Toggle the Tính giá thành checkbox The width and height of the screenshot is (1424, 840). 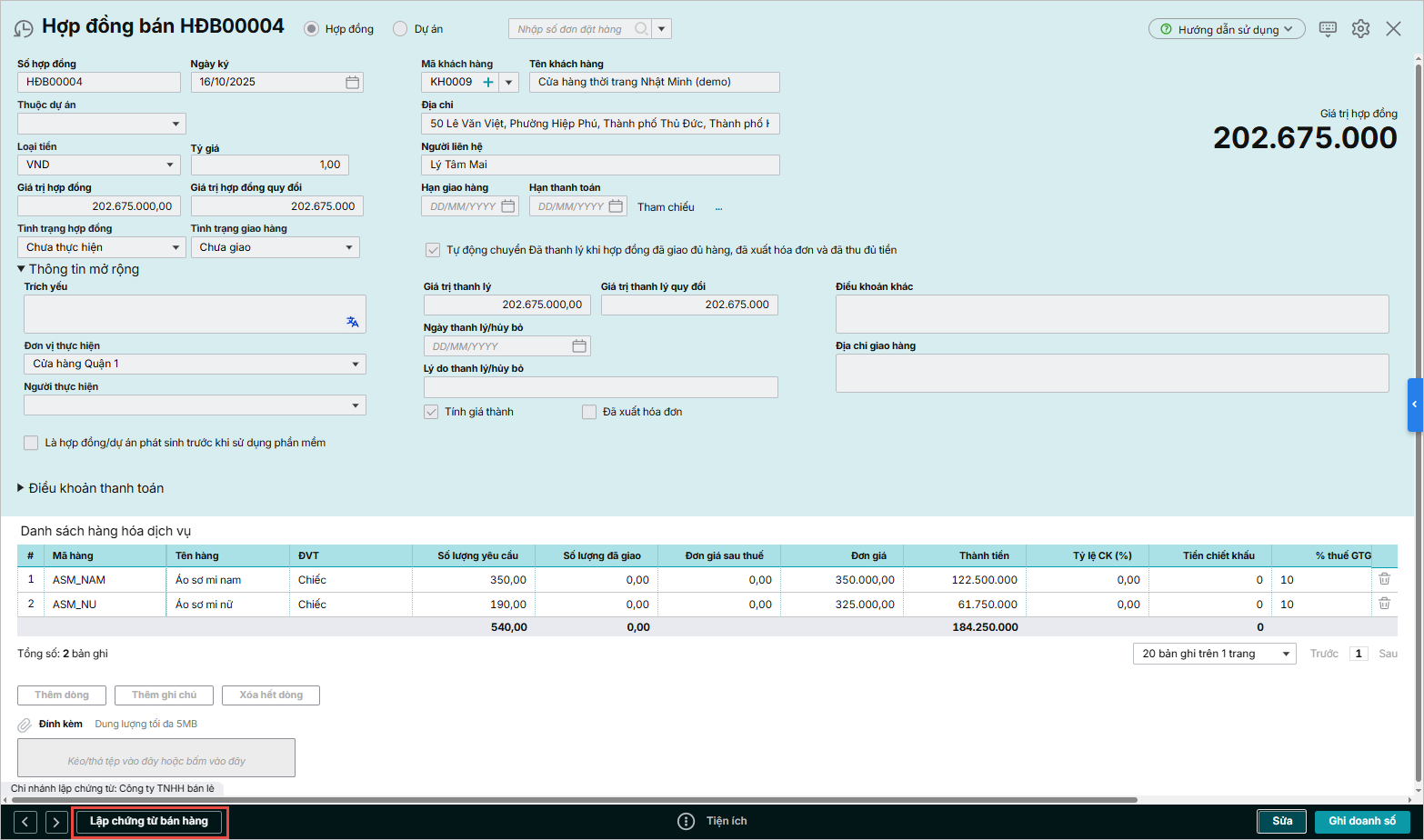[x=432, y=412]
